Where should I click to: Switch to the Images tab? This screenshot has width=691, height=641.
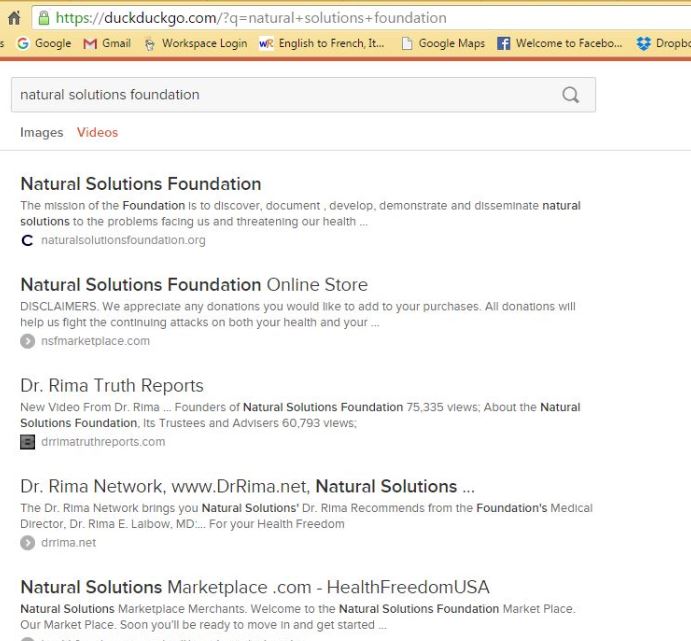coord(41,133)
